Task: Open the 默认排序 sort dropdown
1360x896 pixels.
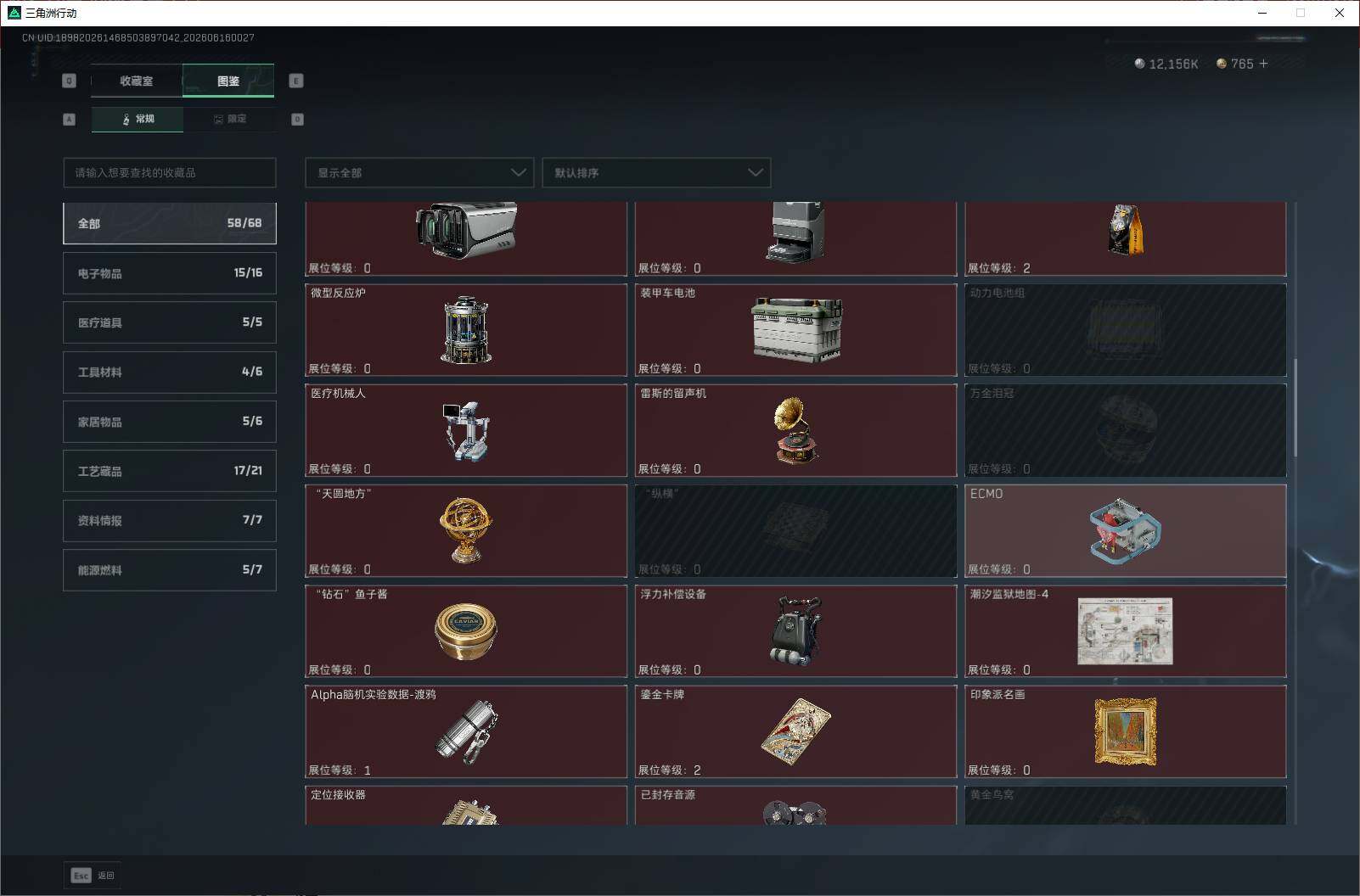Action: (x=656, y=172)
